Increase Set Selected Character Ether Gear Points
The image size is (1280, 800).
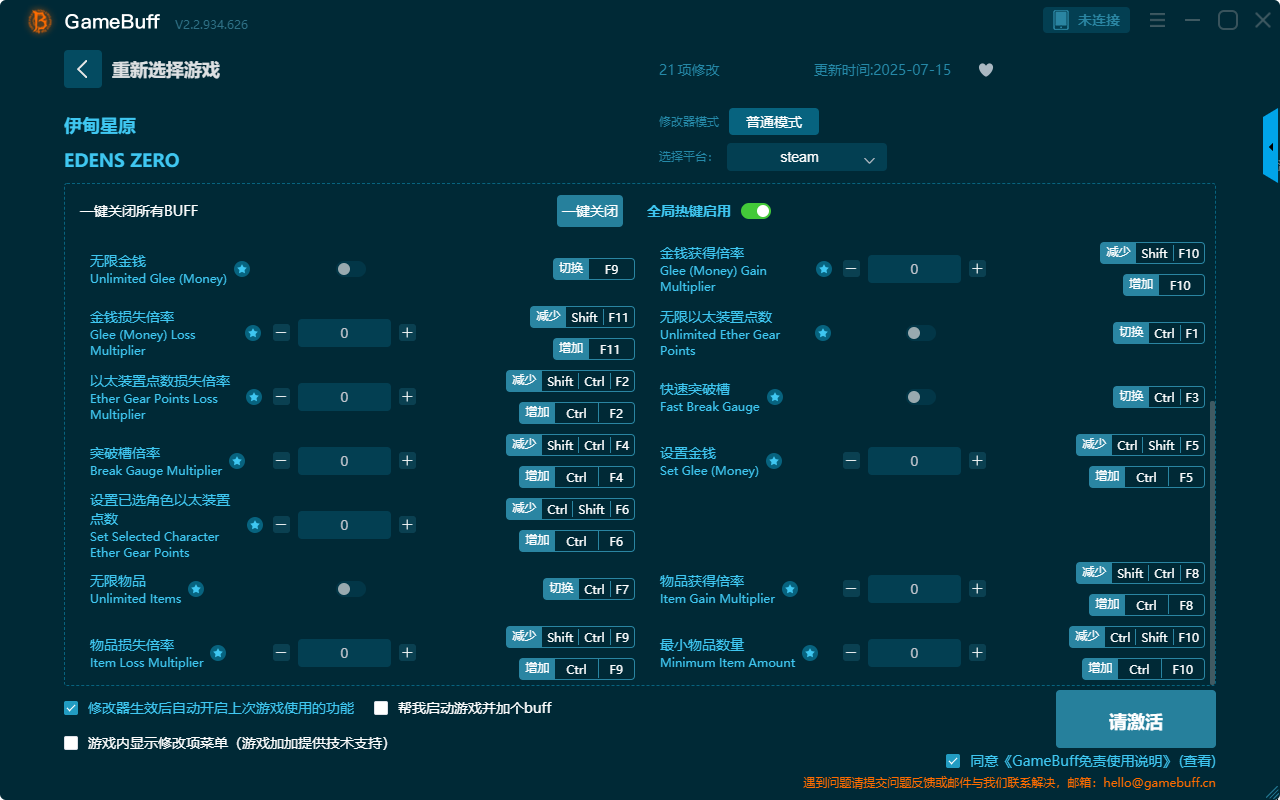[407, 525]
